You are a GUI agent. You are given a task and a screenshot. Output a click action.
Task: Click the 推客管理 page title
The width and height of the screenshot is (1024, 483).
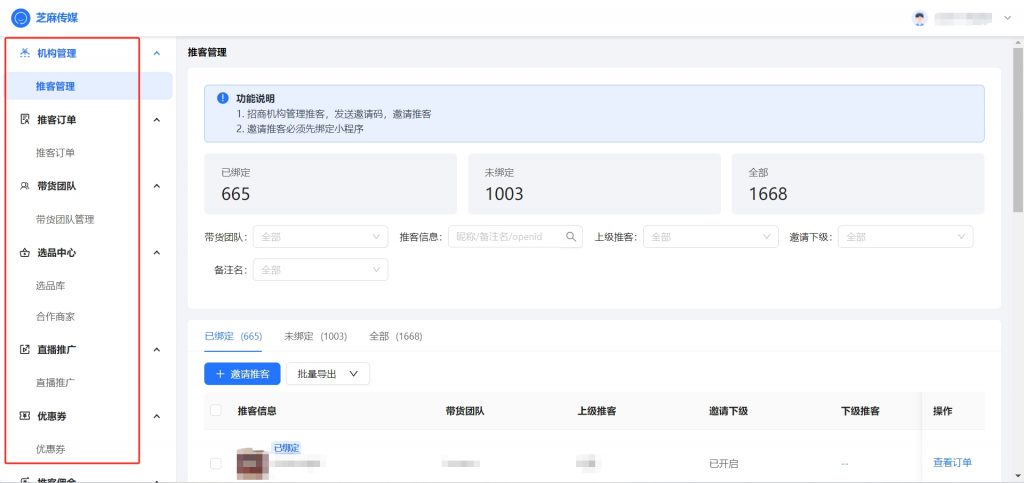(x=207, y=52)
